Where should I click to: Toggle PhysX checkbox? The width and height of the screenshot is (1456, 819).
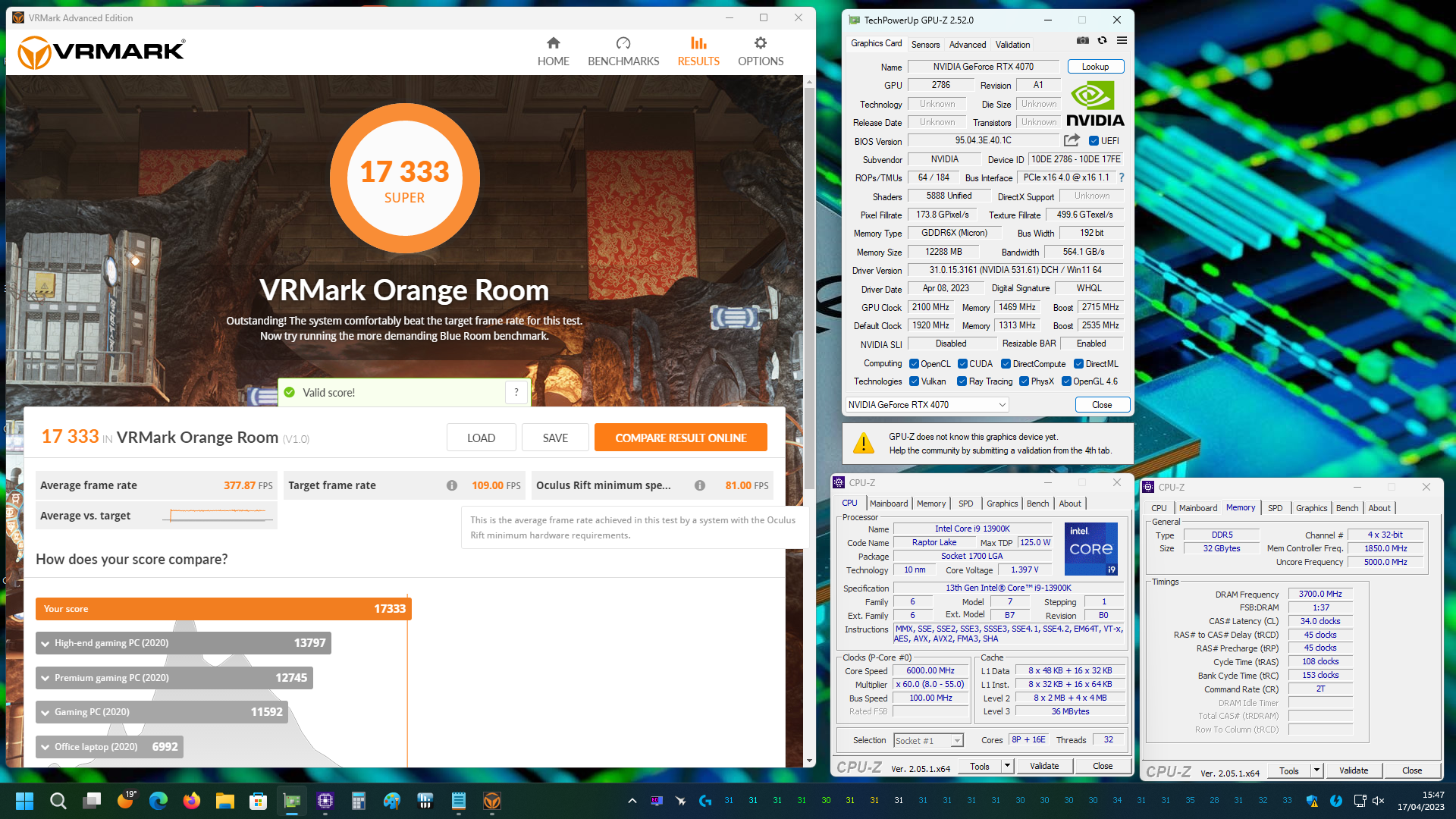pos(1025,381)
